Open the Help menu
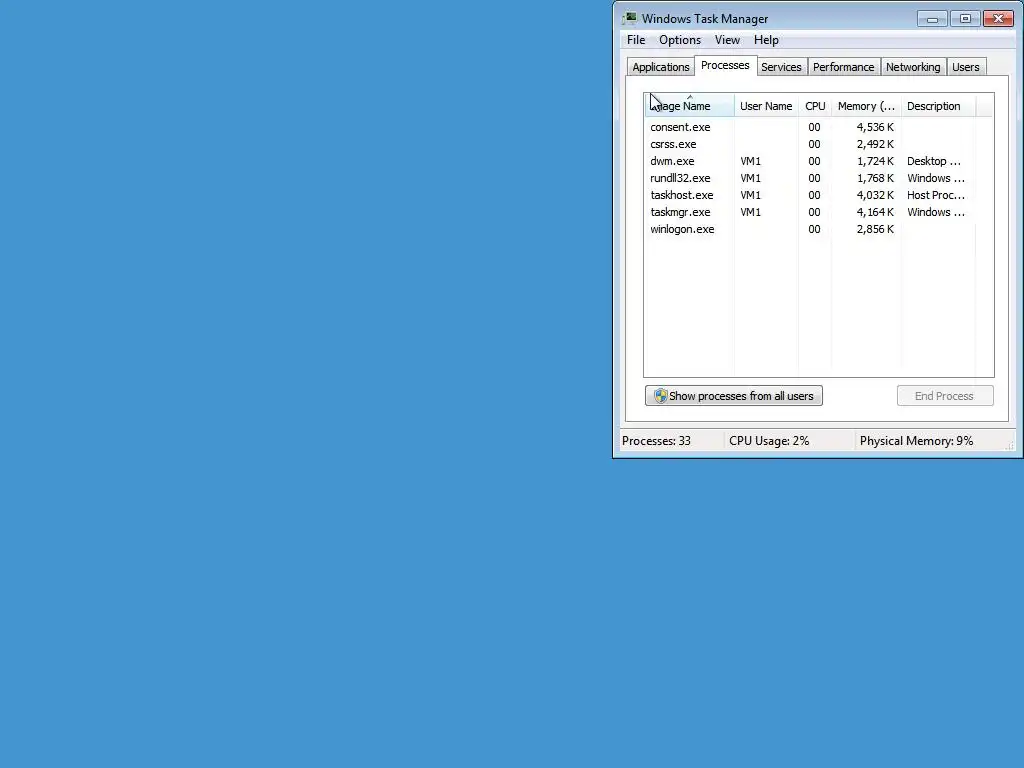The image size is (1024, 768). 766,40
